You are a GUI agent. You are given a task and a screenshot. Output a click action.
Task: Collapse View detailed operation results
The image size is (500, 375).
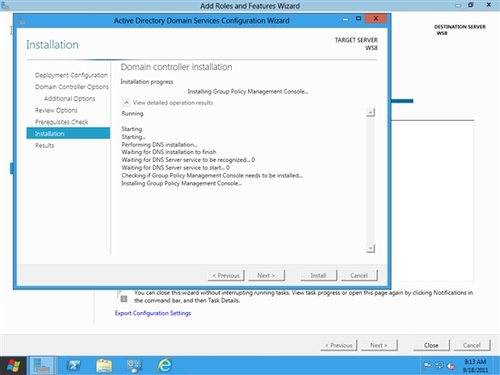[126, 102]
